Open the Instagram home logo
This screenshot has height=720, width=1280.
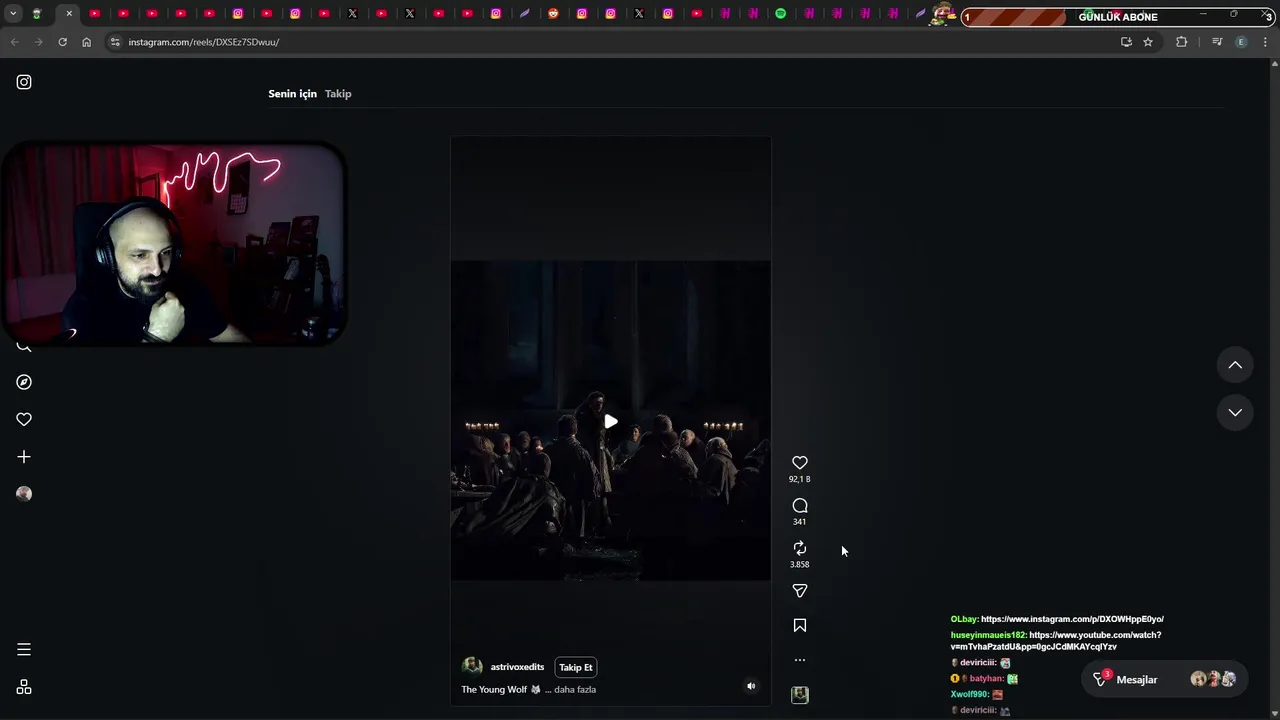click(24, 82)
